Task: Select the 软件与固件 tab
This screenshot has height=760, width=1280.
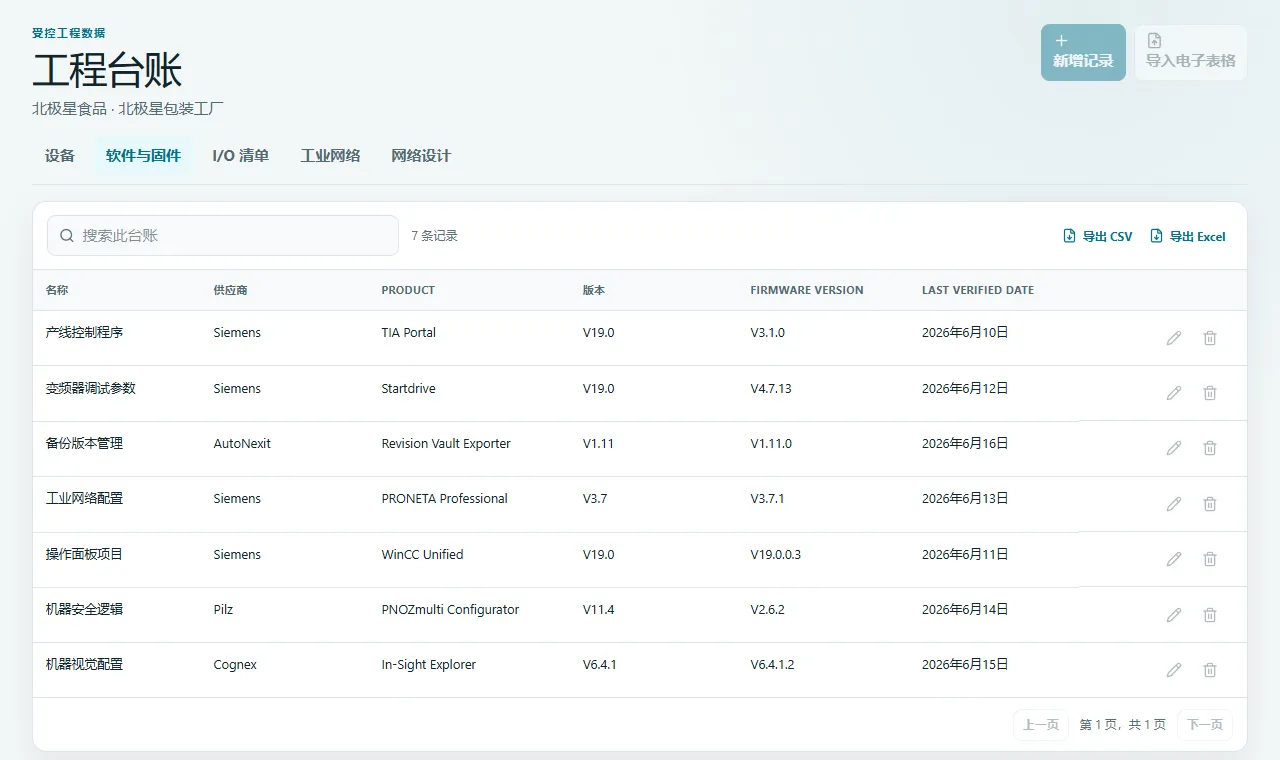Action: click(x=143, y=156)
